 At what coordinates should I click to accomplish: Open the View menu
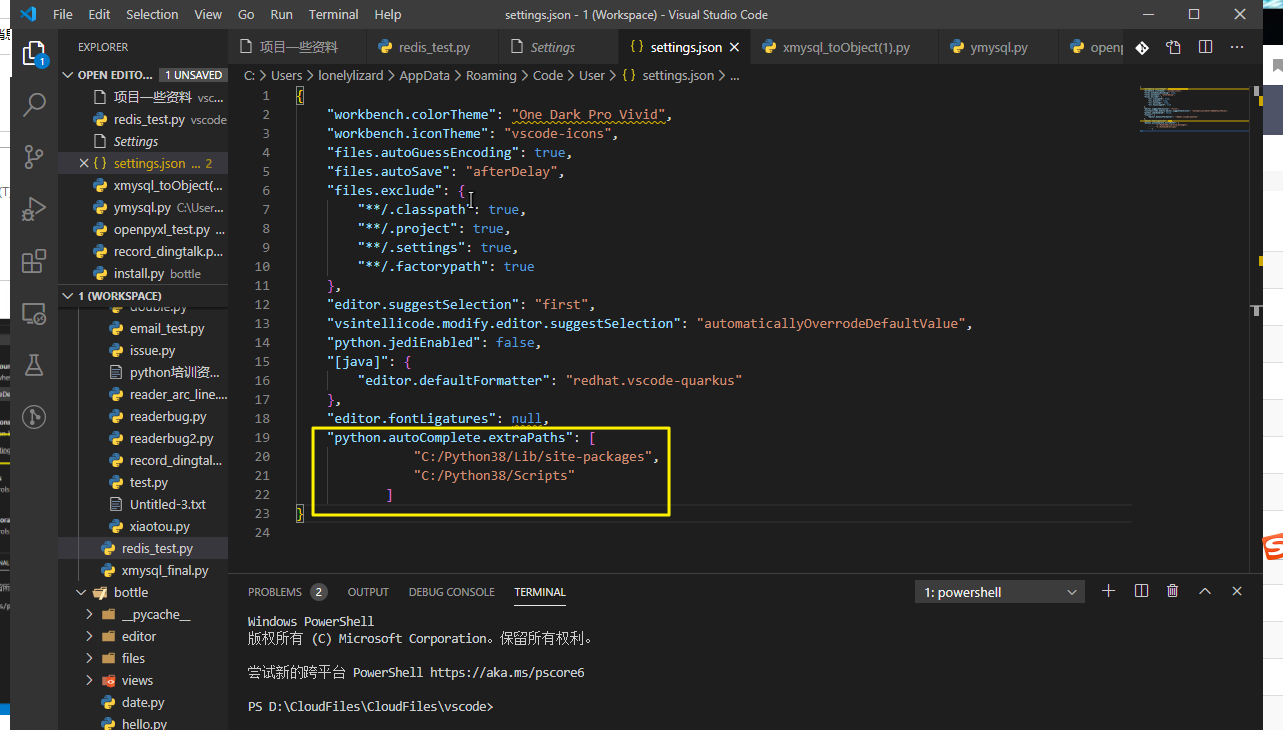(x=208, y=14)
